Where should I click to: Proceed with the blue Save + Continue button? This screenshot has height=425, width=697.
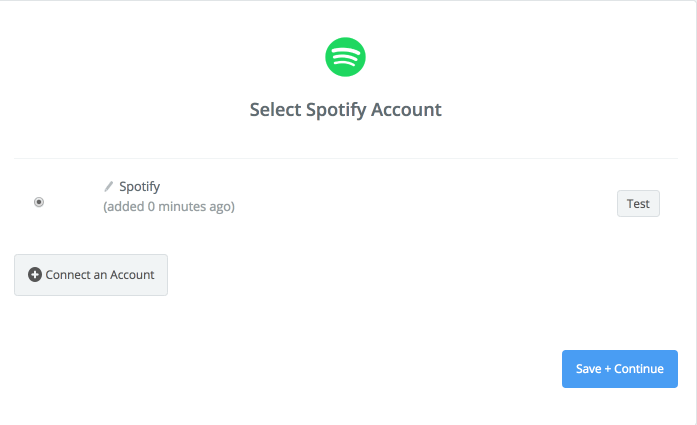click(x=620, y=369)
